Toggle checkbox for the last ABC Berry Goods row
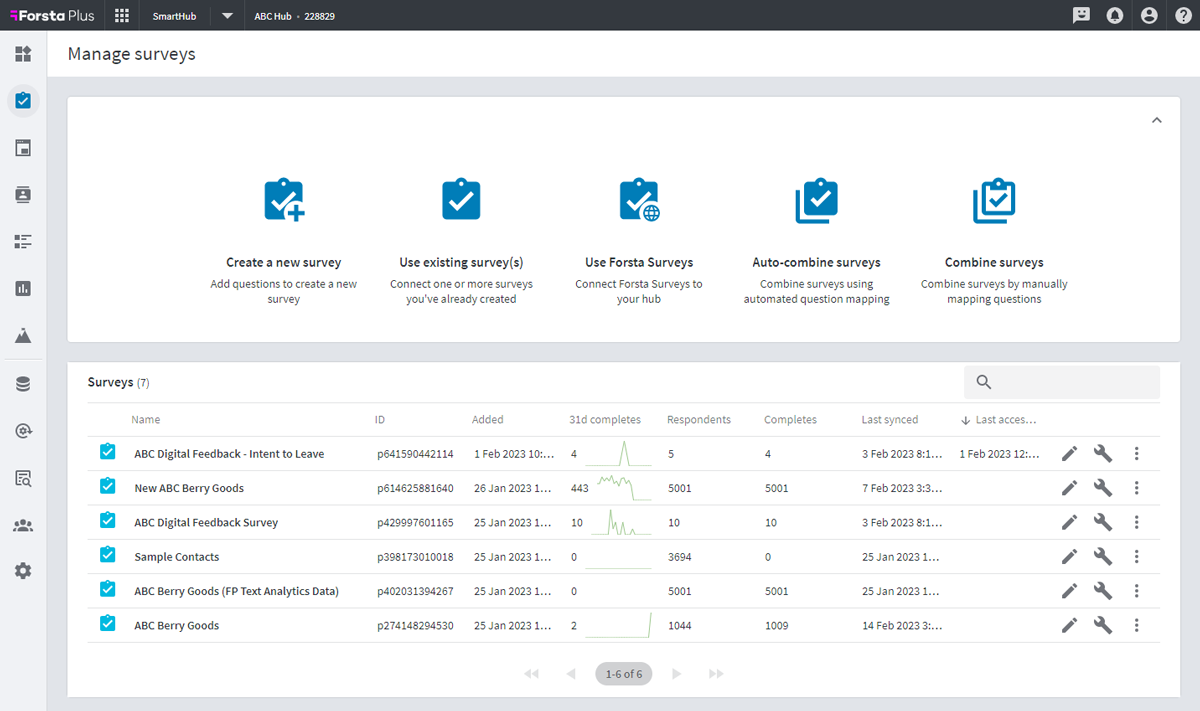 [x=108, y=623]
